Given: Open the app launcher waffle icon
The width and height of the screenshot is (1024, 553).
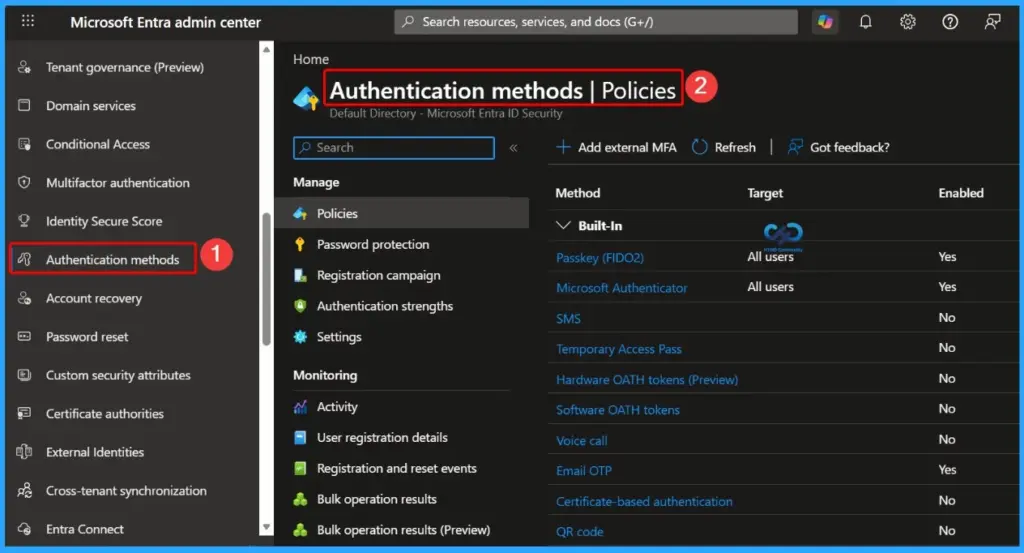Looking at the screenshot, I should click(27, 22).
